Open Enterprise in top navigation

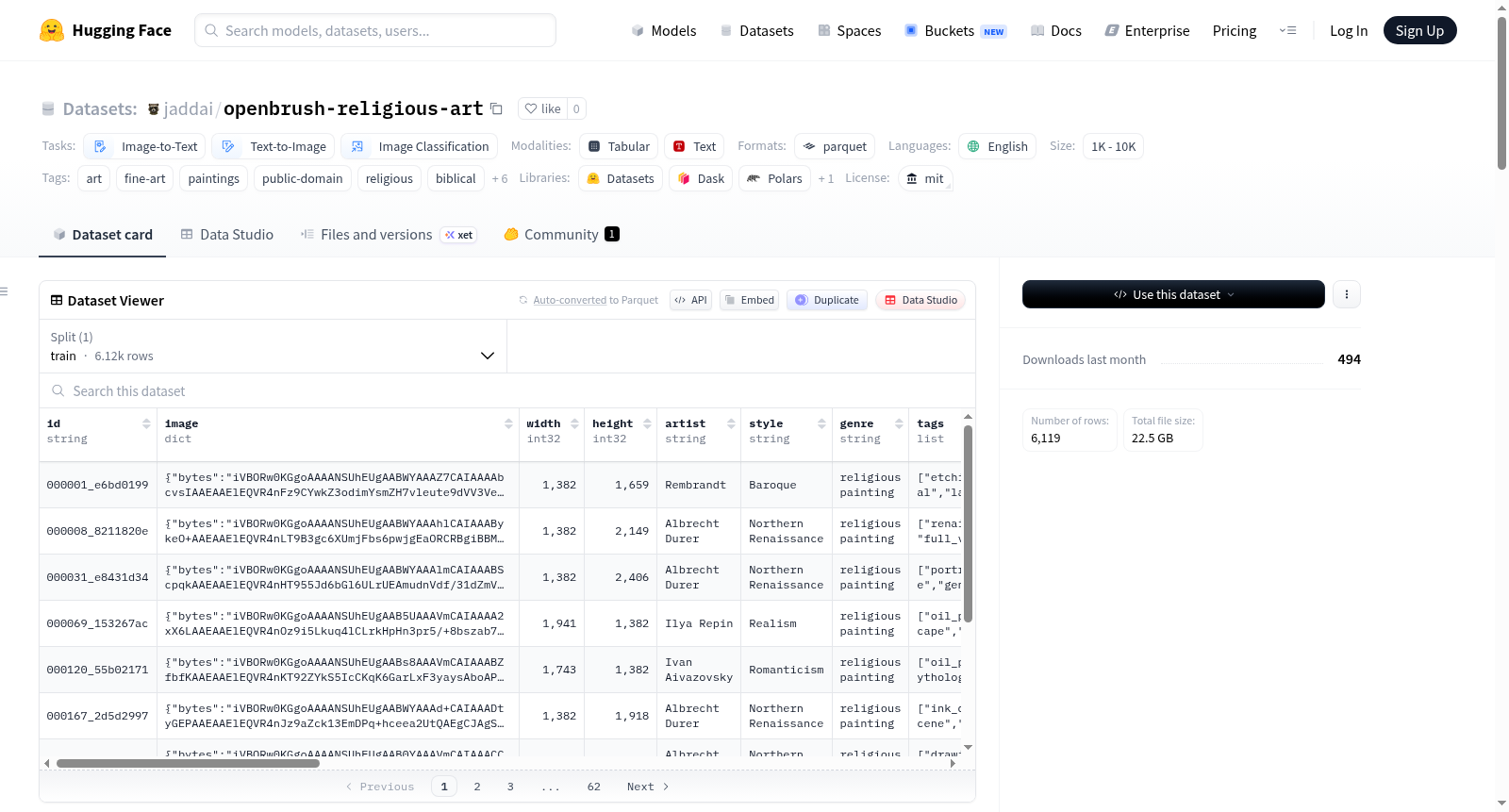pyautogui.click(x=1148, y=31)
